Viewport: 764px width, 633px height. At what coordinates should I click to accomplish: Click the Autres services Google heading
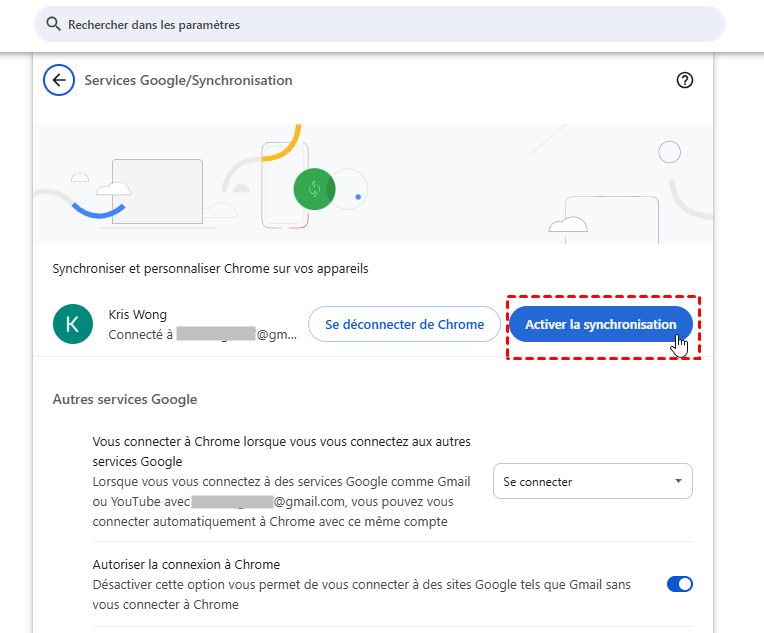coord(124,399)
